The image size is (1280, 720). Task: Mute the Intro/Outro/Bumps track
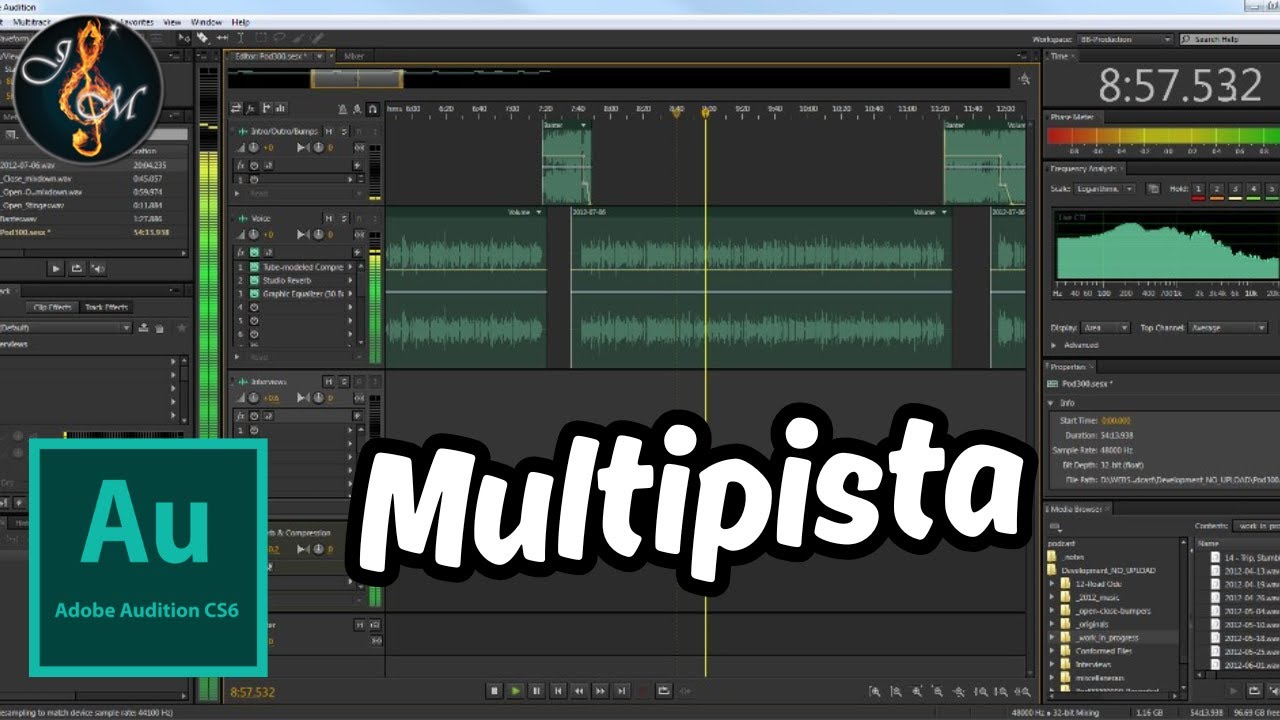pyautogui.click(x=330, y=131)
